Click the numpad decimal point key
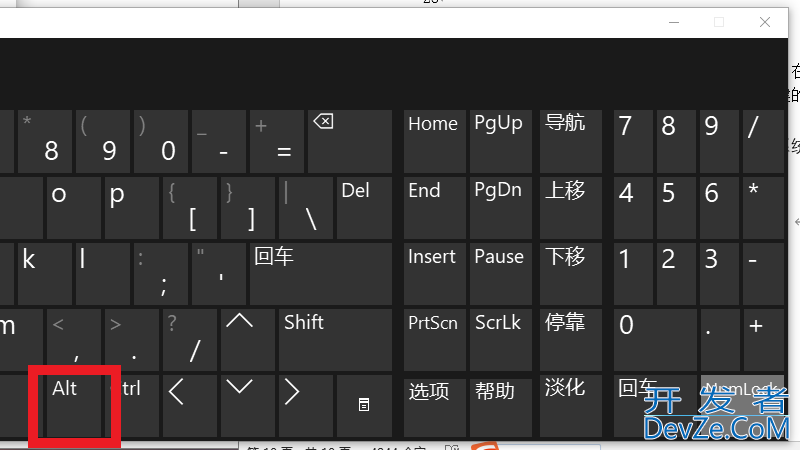800x450 pixels. [719, 340]
